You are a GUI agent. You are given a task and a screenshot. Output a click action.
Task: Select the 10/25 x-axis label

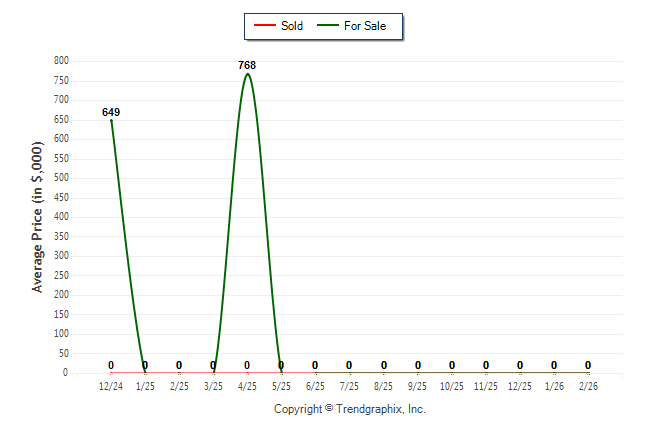pyautogui.click(x=452, y=385)
